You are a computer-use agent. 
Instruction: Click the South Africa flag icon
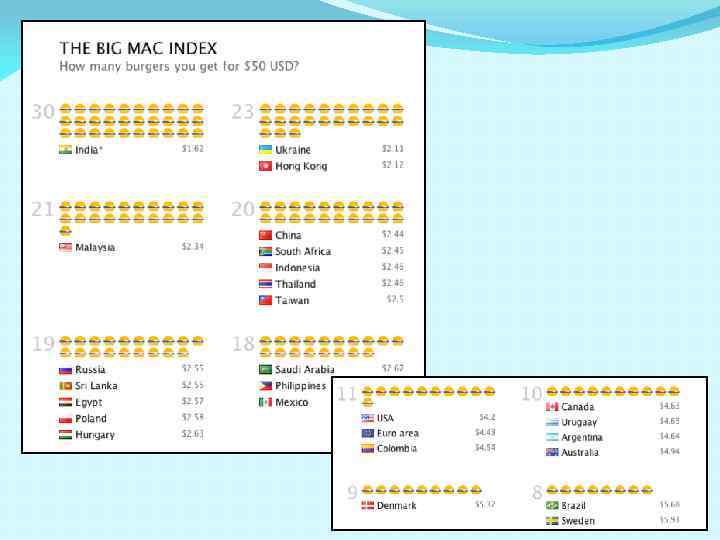(265, 251)
